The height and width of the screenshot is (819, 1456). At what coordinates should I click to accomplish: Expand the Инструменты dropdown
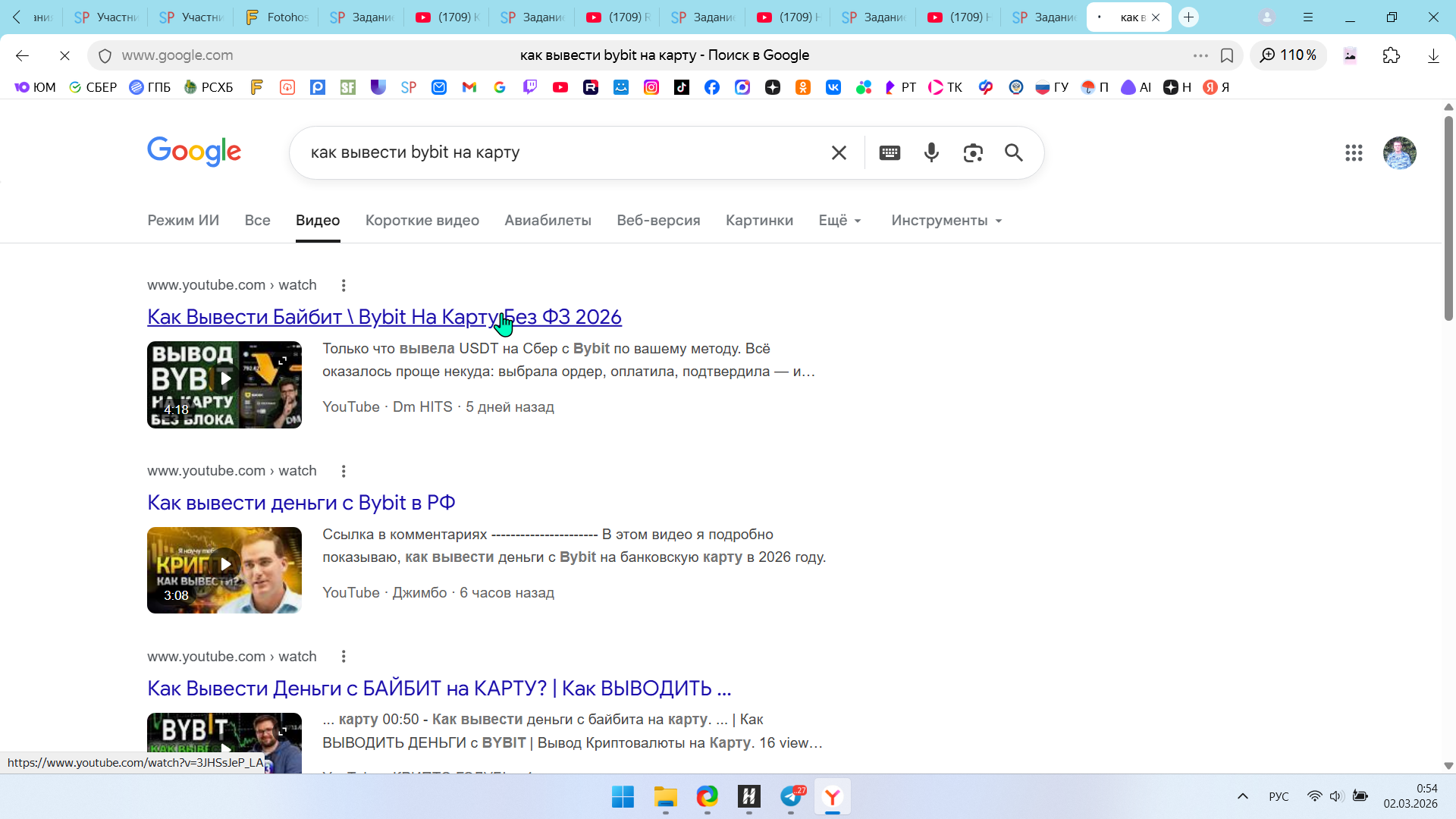(946, 221)
